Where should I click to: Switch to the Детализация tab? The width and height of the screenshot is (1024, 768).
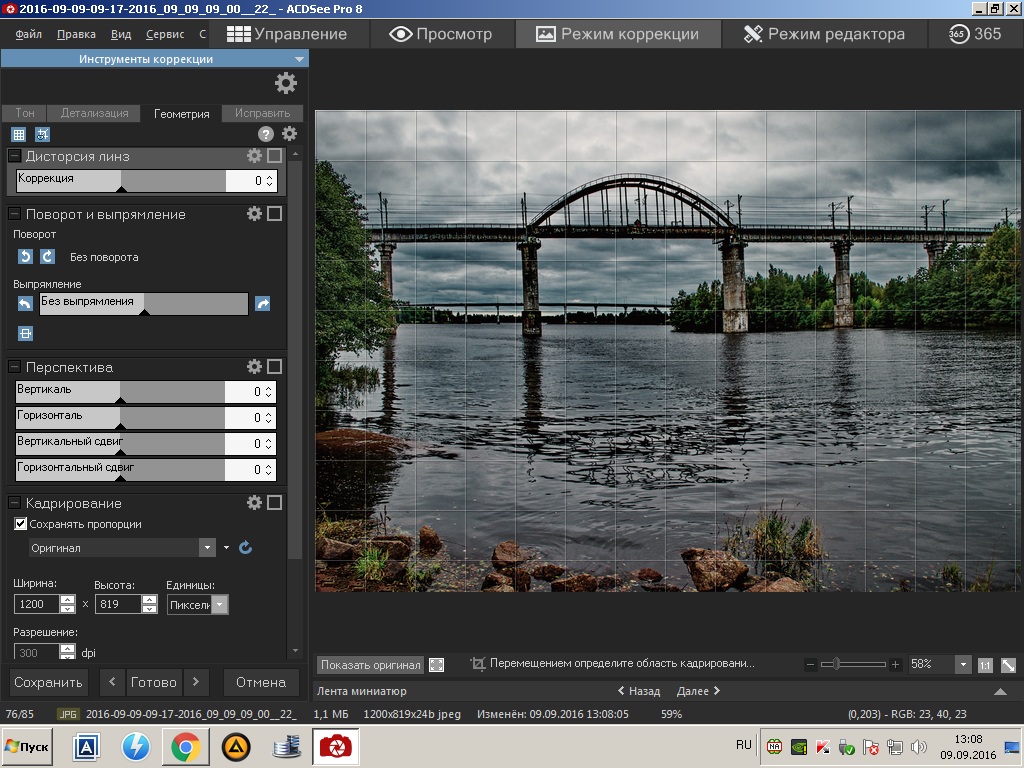coord(95,113)
